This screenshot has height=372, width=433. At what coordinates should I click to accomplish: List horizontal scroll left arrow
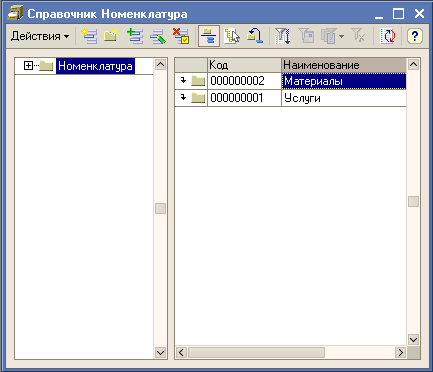(x=181, y=352)
